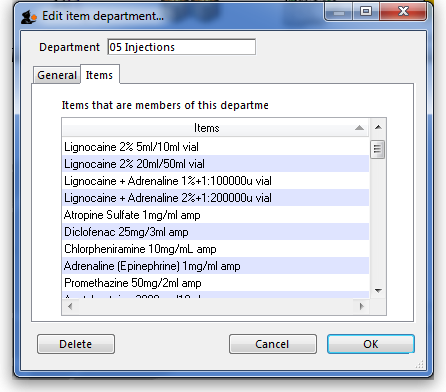This screenshot has height=392, width=446.
Task: Select Adrenaline (Epinephrine) 1mg/ml amp row
Action: 215,266
